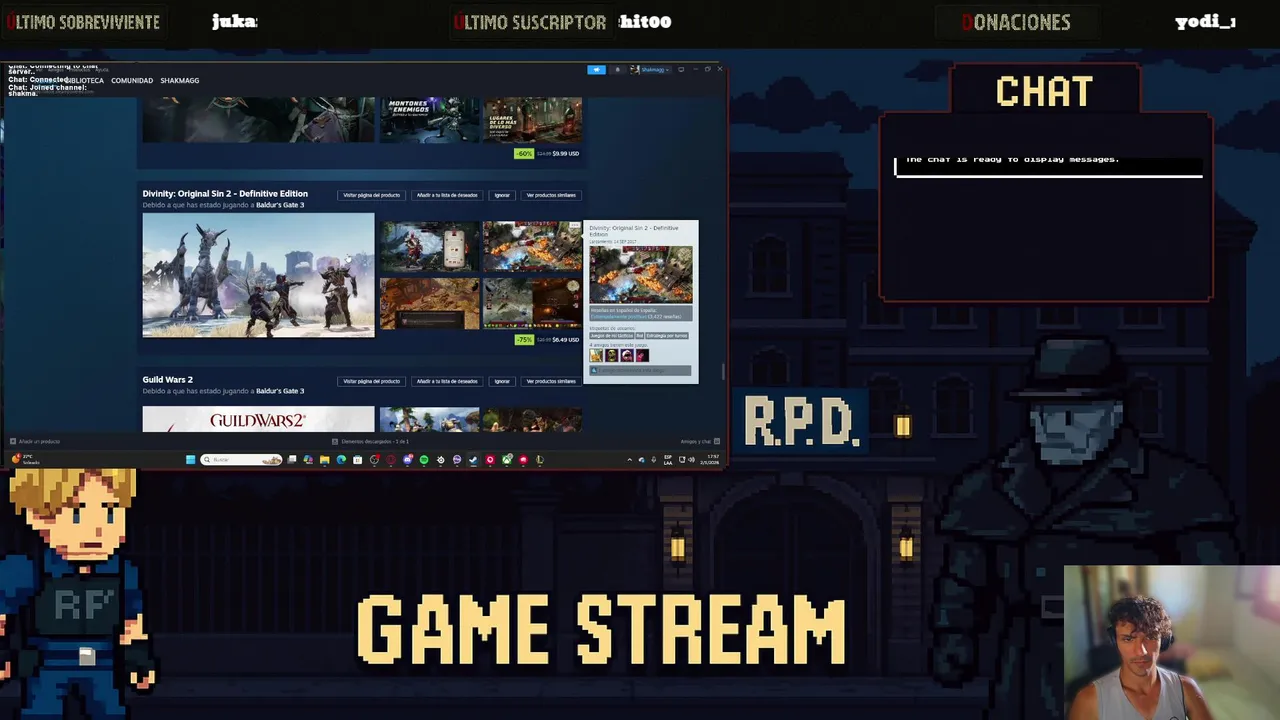The height and width of the screenshot is (720, 1280).
Task: Open 'Elementos descargados' downloads status
Action: point(371,441)
